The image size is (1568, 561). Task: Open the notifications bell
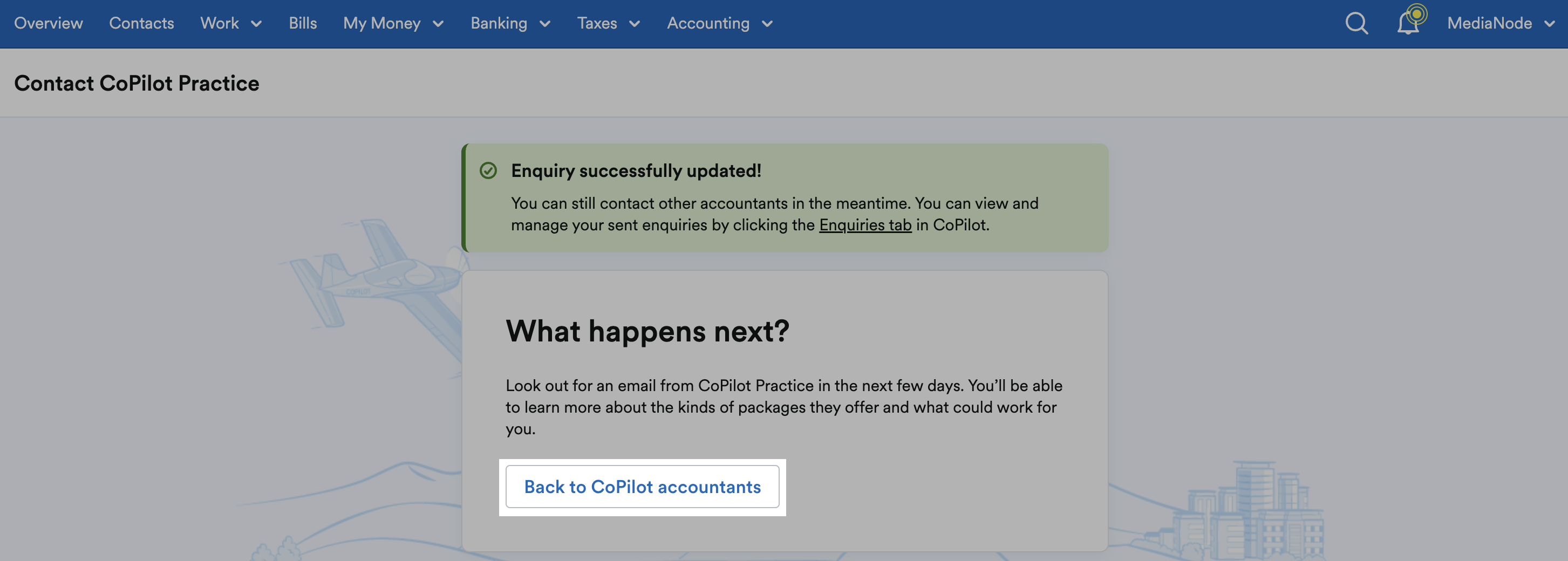(x=1408, y=23)
